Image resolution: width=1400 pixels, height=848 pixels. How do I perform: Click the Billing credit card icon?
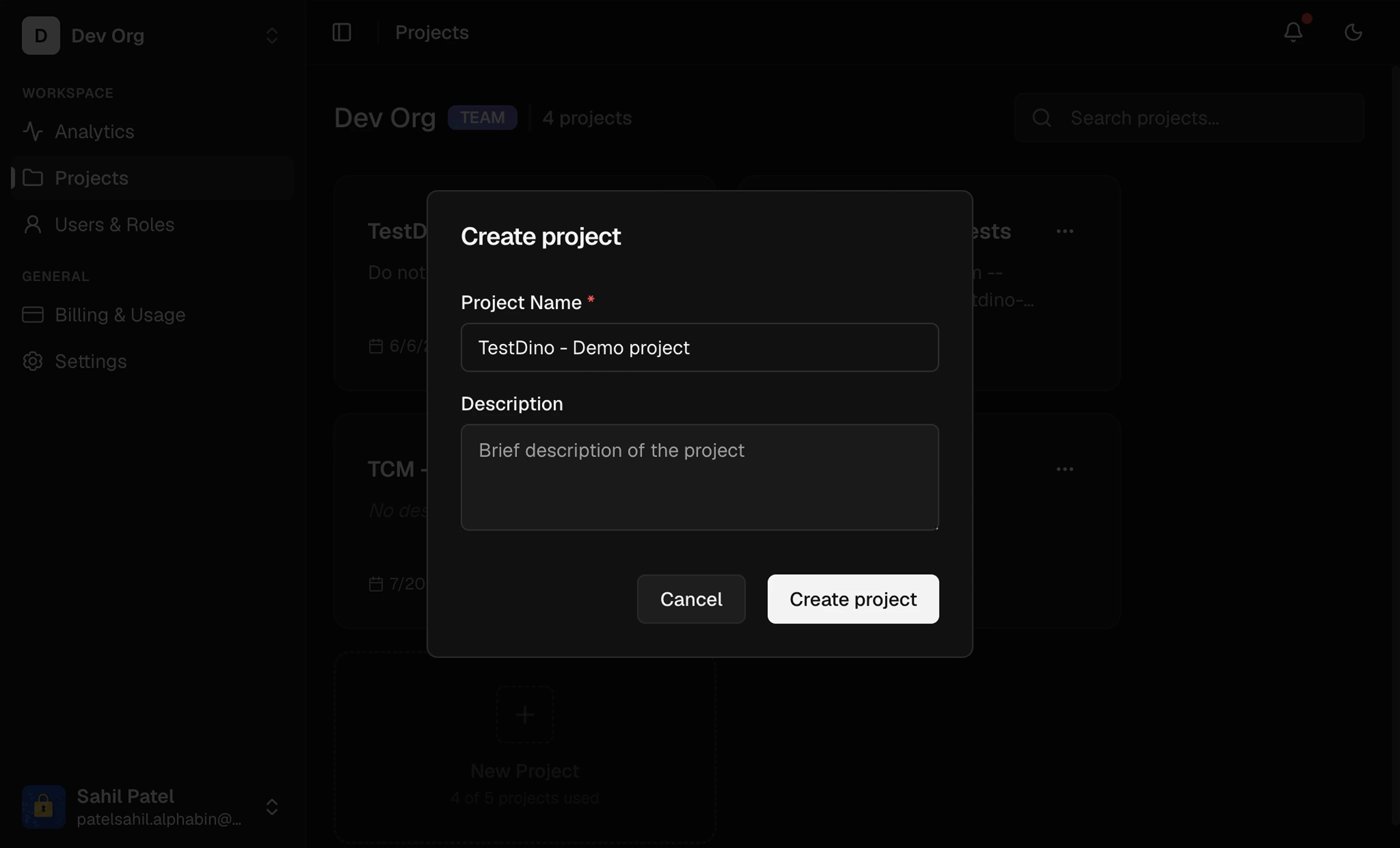[33, 315]
